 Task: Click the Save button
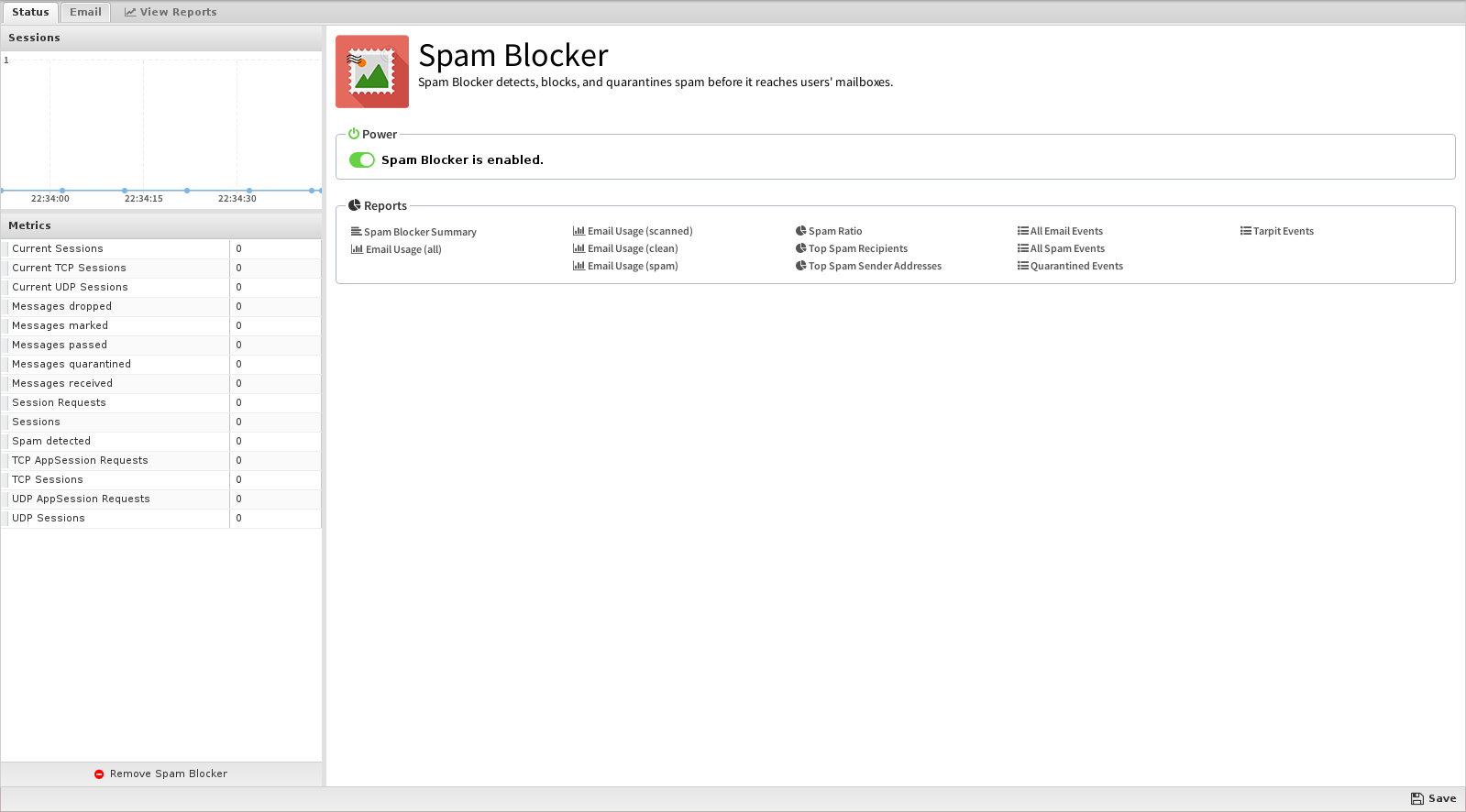pyautogui.click(x=1434, y=798)
